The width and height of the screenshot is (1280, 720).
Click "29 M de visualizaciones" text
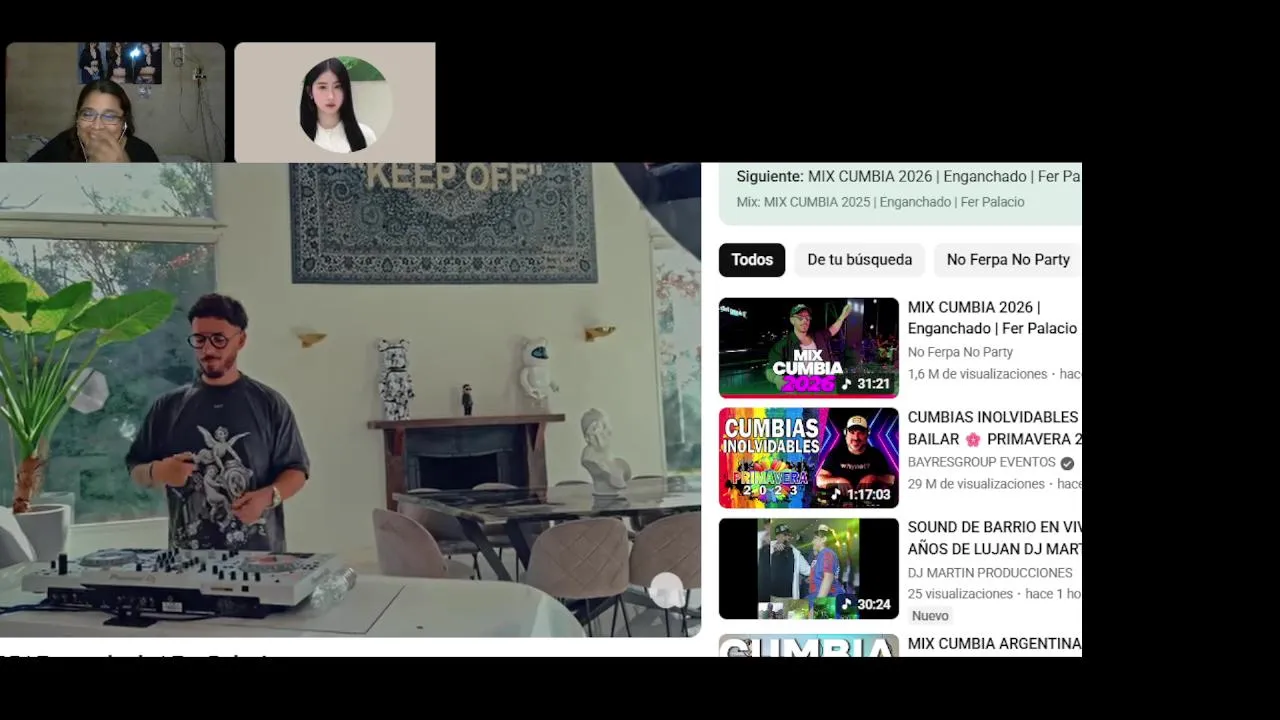click(976, 484)
